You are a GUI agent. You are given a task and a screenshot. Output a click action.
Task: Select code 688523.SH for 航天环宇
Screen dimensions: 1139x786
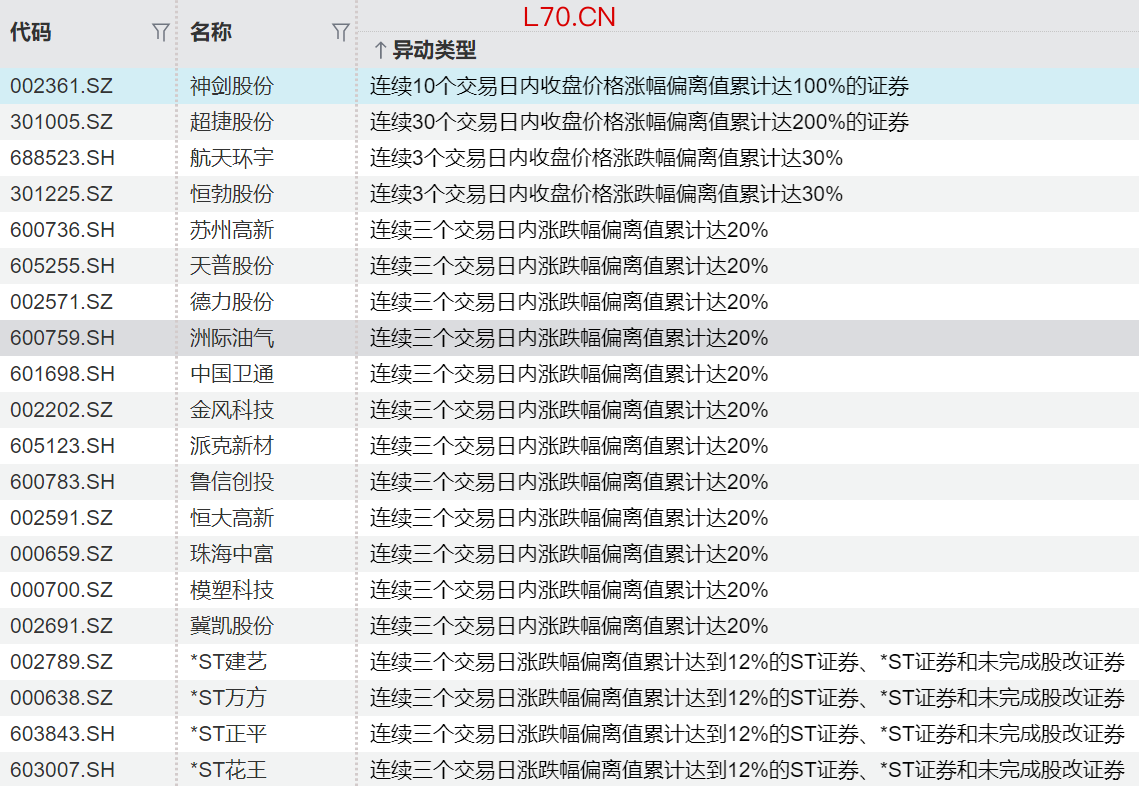(x=62, y=158)
